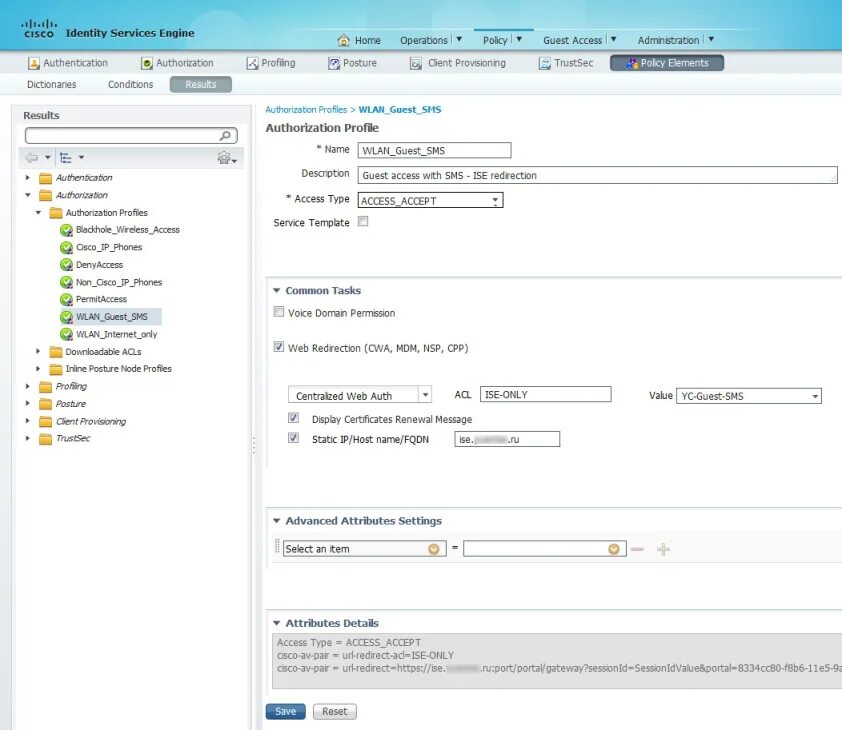Viewport: 842px width, 730px height.
Task: Click the PermitAccess profile icon
Action: [66, 299]
